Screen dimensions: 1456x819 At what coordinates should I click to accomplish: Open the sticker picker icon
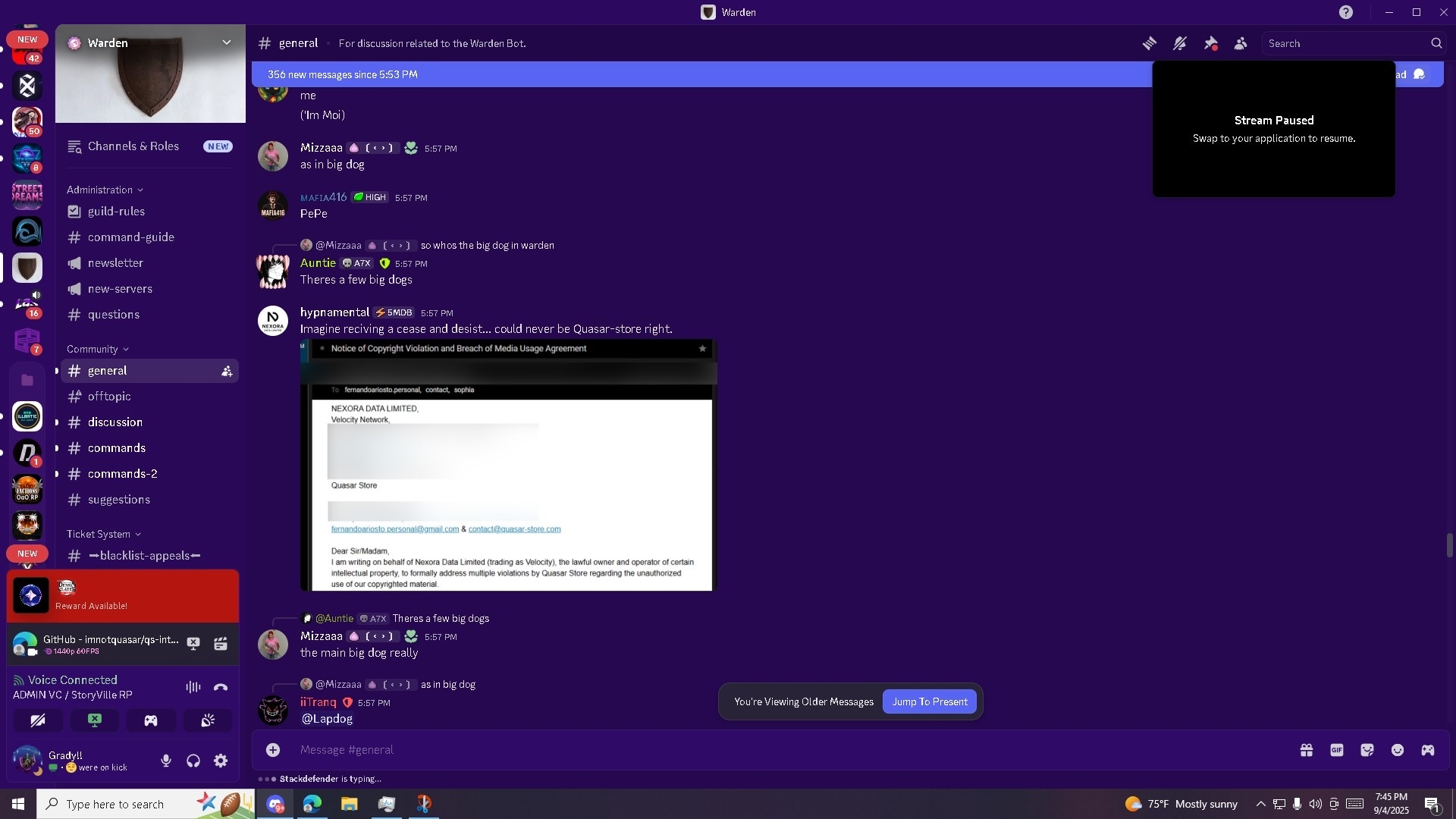pos(1367,750)
